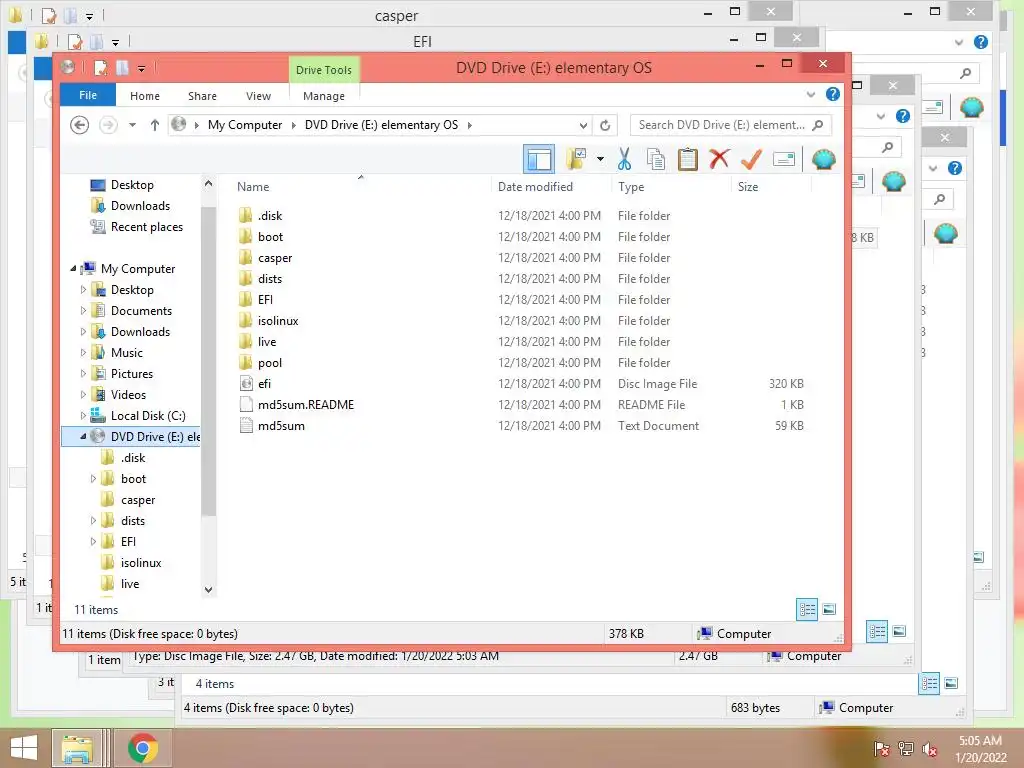
Task: Click My Computer in address breadcrumb
Action: (245, 125)
